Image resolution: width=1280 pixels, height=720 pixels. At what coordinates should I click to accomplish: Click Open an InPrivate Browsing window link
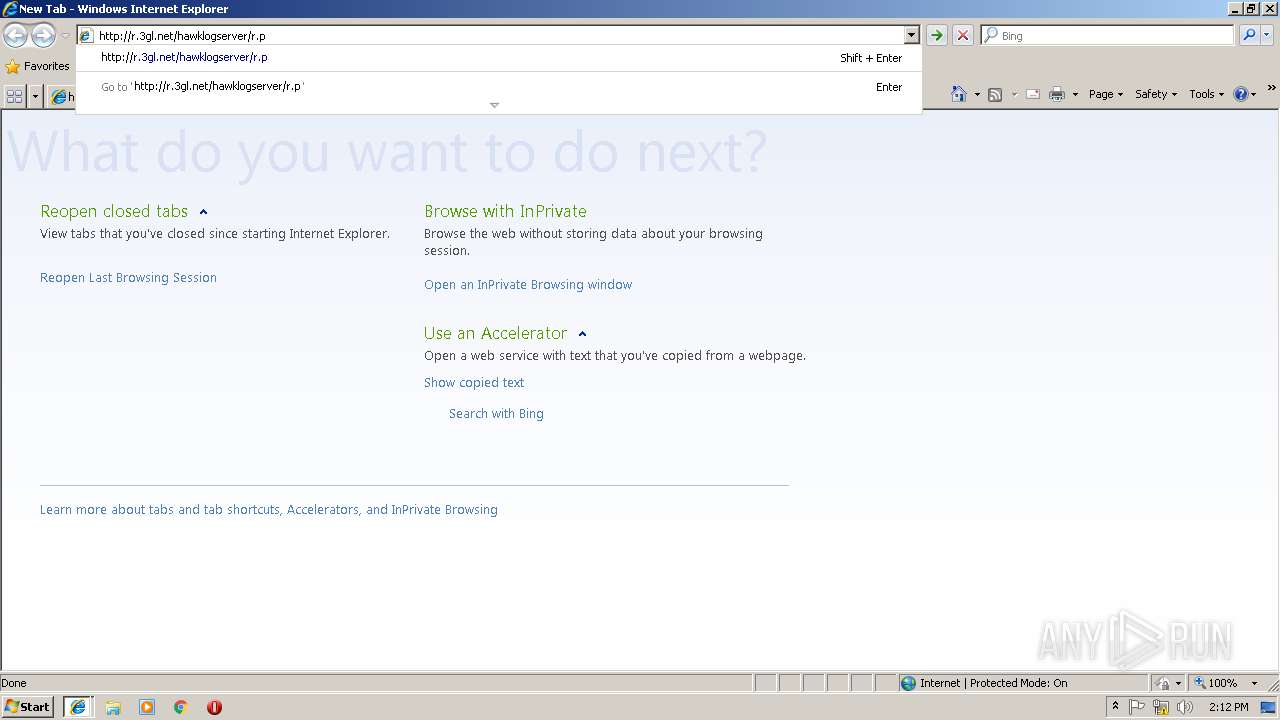tap(528, 285)
